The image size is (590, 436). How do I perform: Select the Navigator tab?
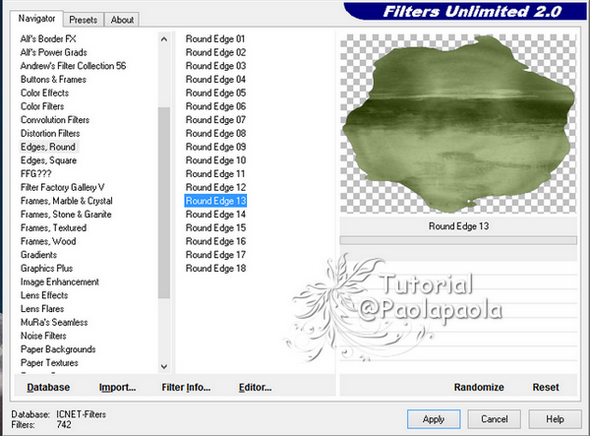tap(36, 18)
